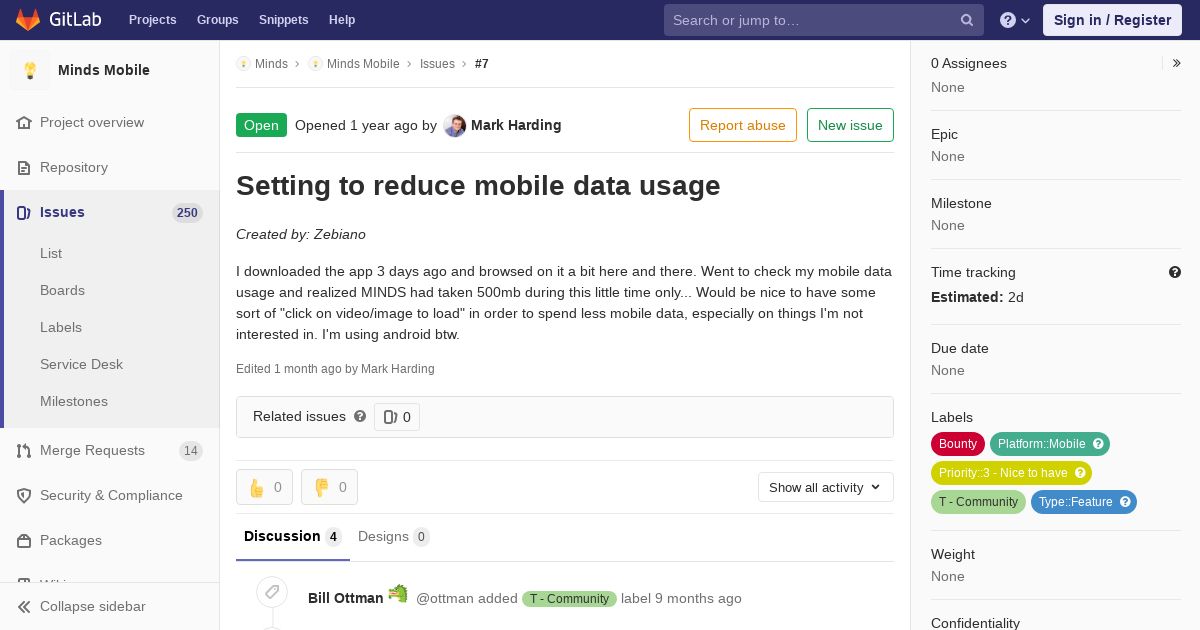Image resolution: width=1200 pixels, height=630 pixels.
Task: Click the Time tracking help icon
Action: [x=1175, y=272]
